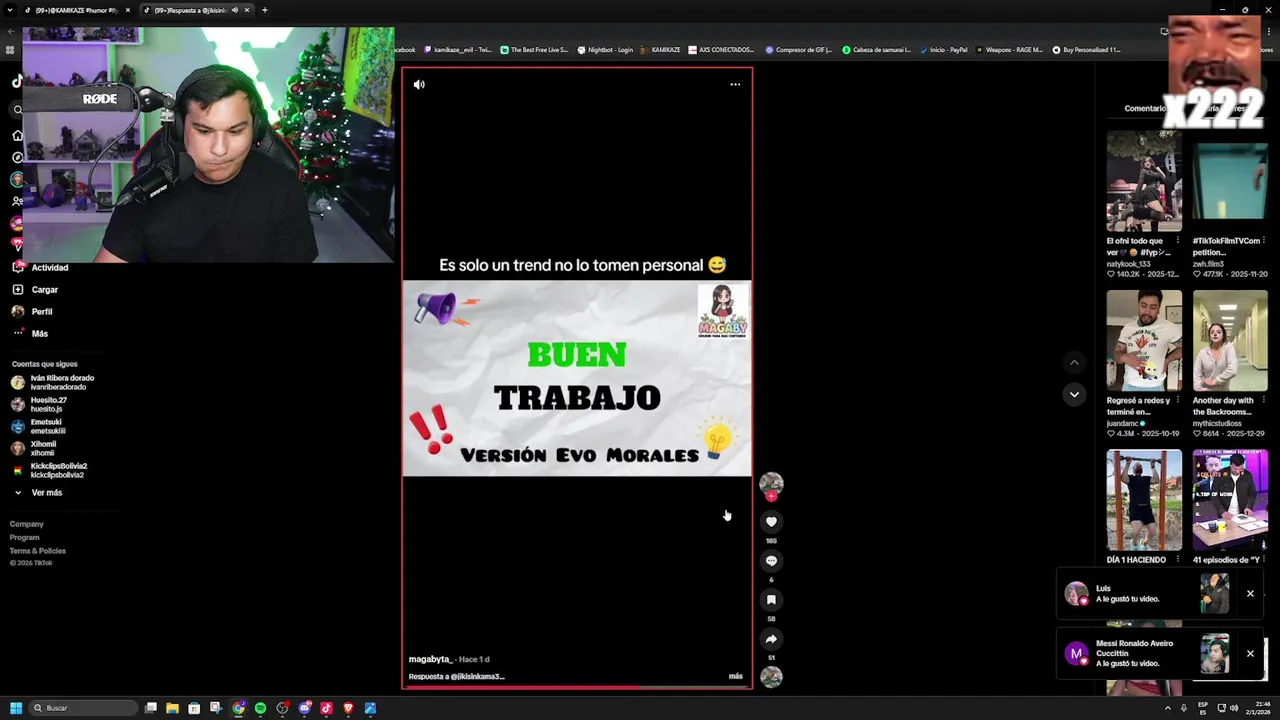This screenshot has height=720, width=1280.
Task: Open Terms & Policies footer link
Action: pyautogui.click(x=38, y=551)
